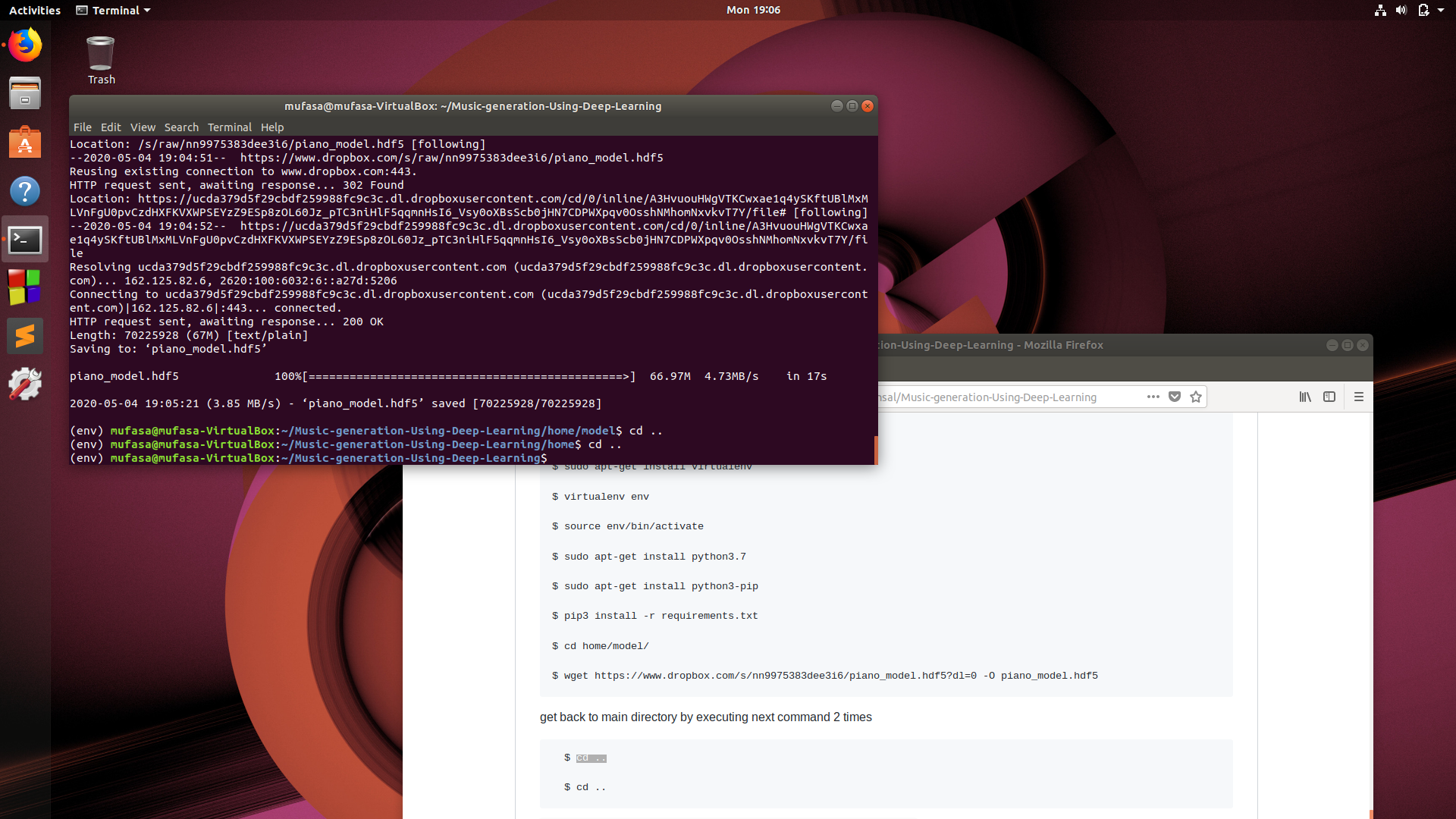This screenshot has width=1456, height=819.
Task: Open the settings tools dock icon
Action: [25, 384]
